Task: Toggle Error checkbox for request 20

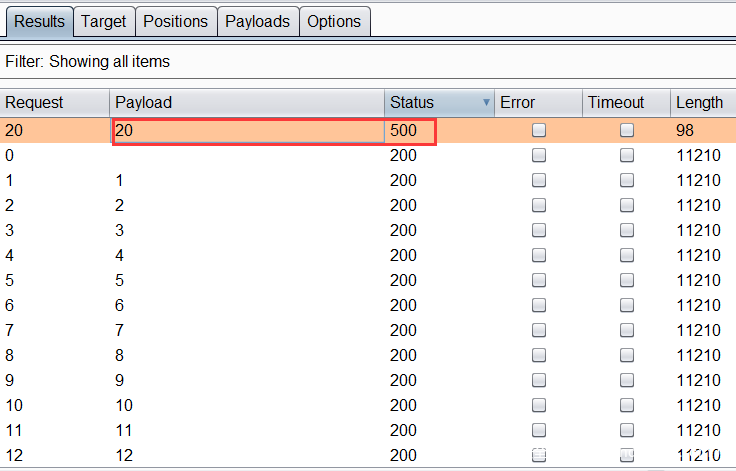Action: point(539,130)
